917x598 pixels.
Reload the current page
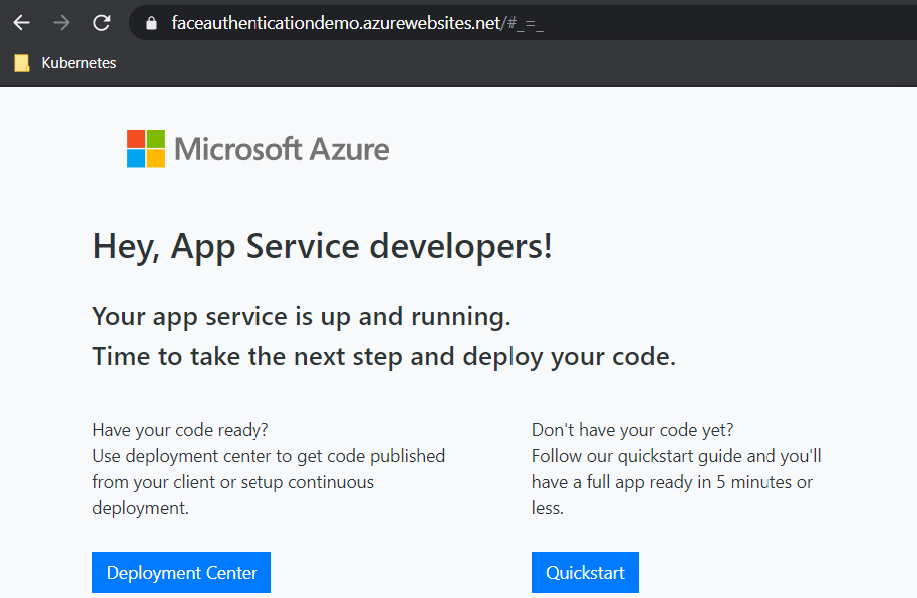point(101,22)
